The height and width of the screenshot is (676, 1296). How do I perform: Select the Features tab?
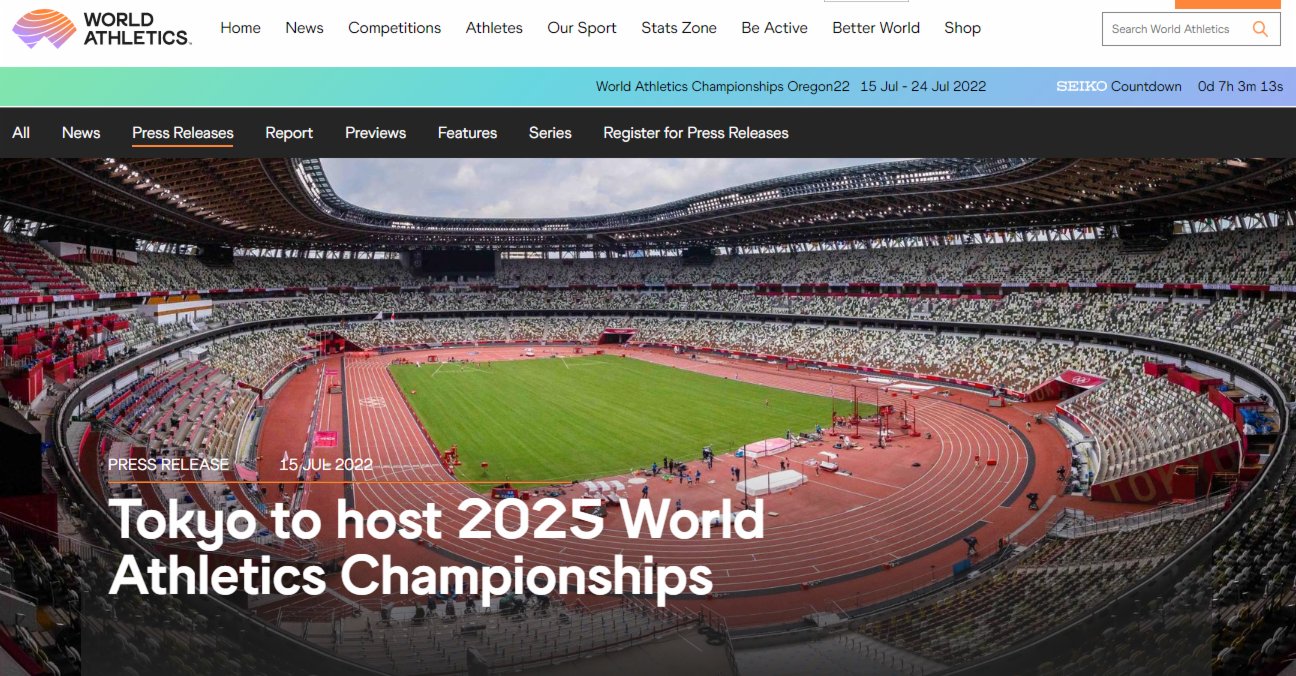click(467, 132)
